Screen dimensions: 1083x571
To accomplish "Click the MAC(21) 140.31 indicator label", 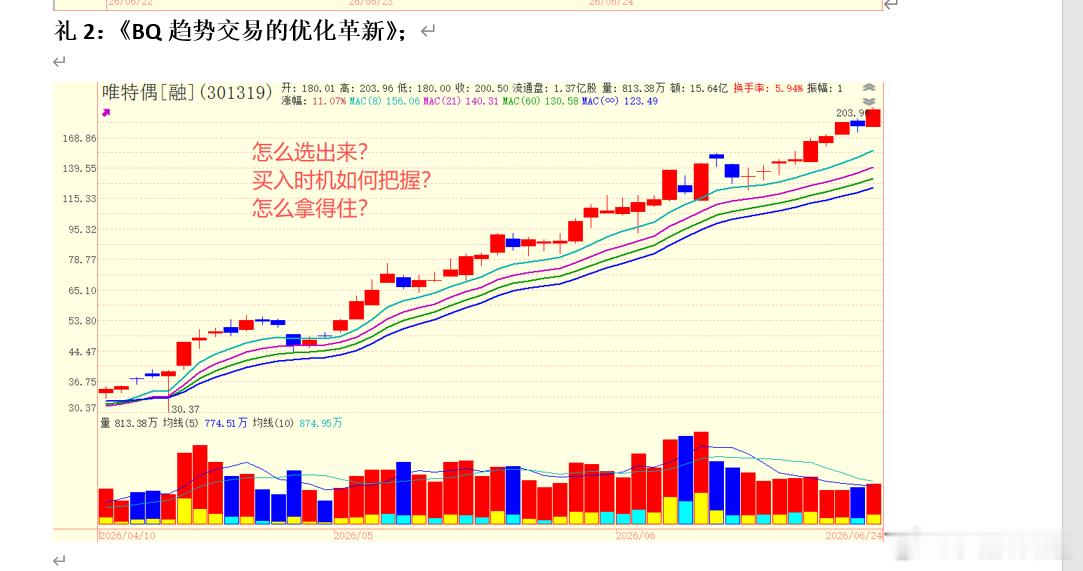I will click(461, 101).
